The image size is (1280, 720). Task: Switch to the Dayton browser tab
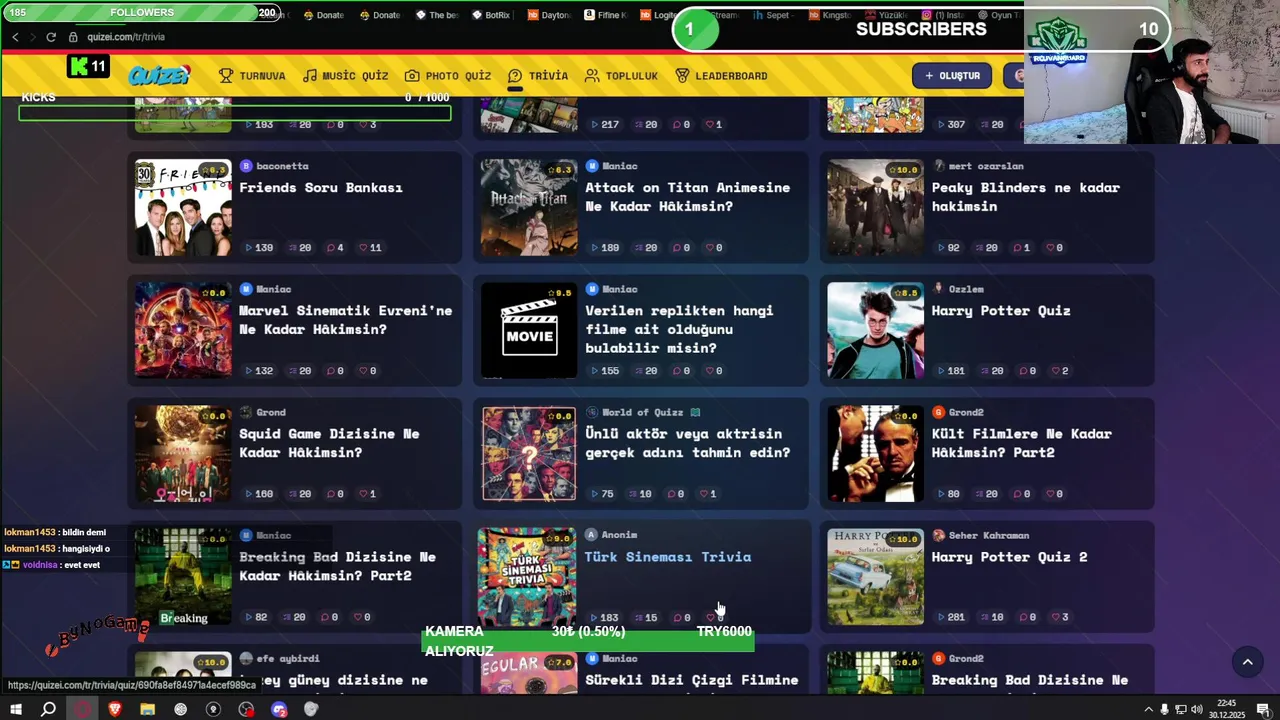pos(549,15)
